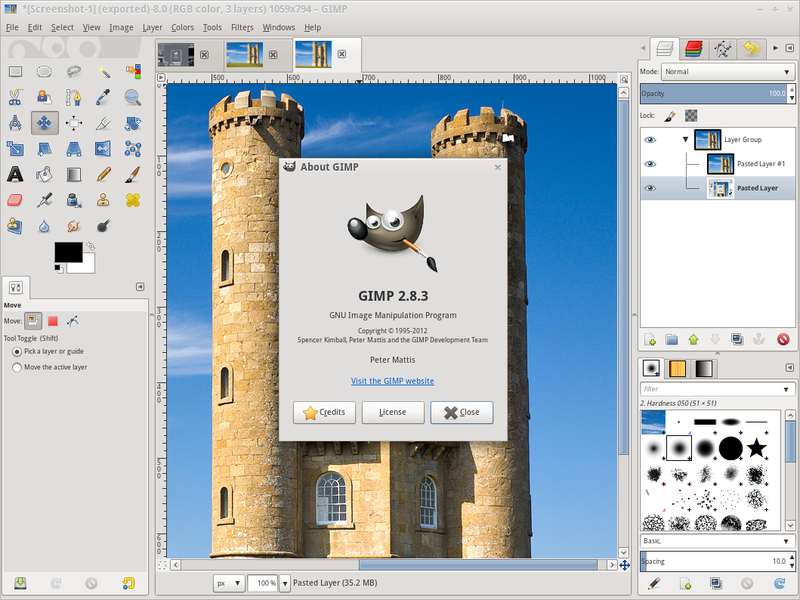Open the File menu

12,27
